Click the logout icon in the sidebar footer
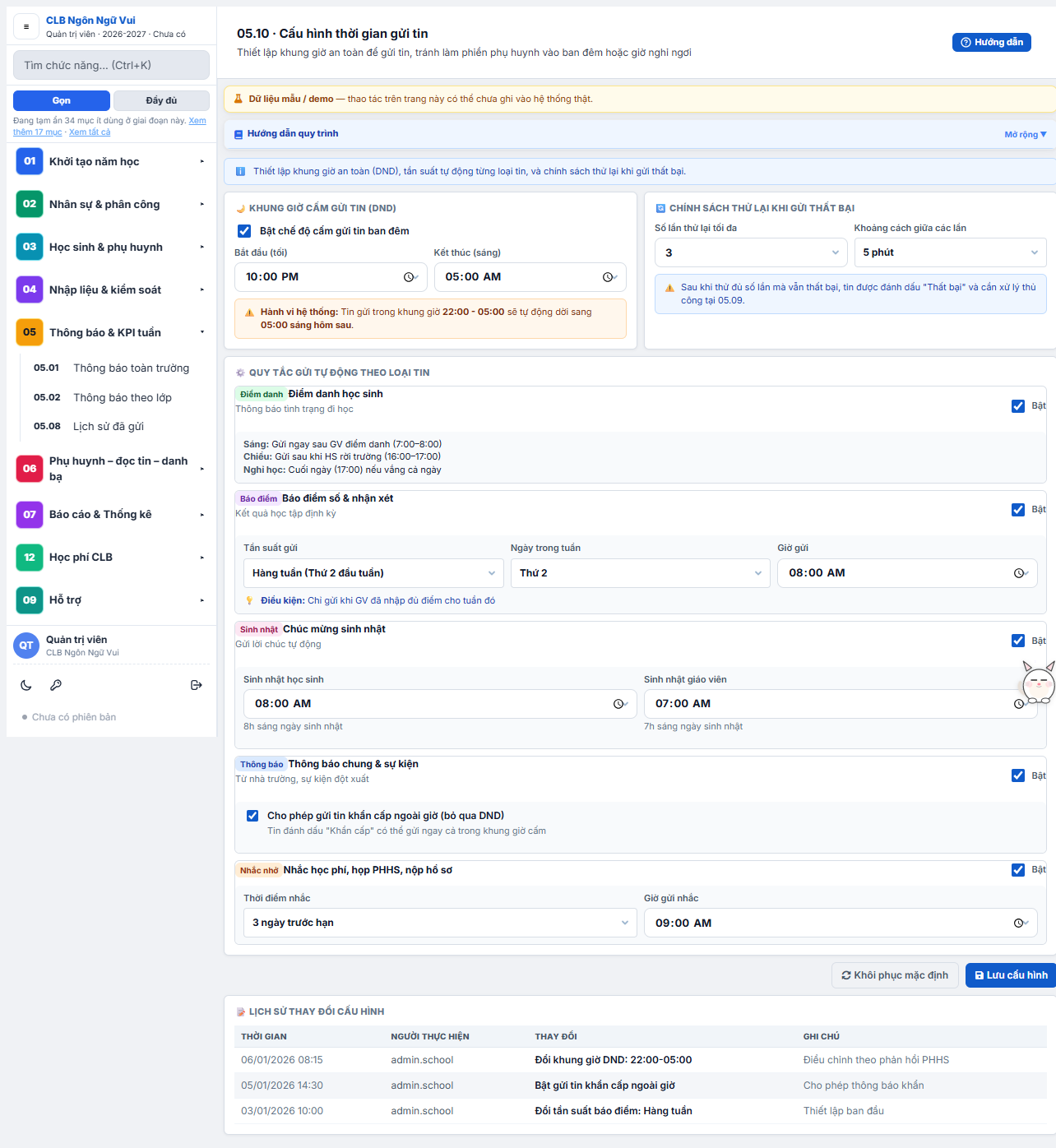This screenshot has width=1056, height=1148. (x=197, y=685)
